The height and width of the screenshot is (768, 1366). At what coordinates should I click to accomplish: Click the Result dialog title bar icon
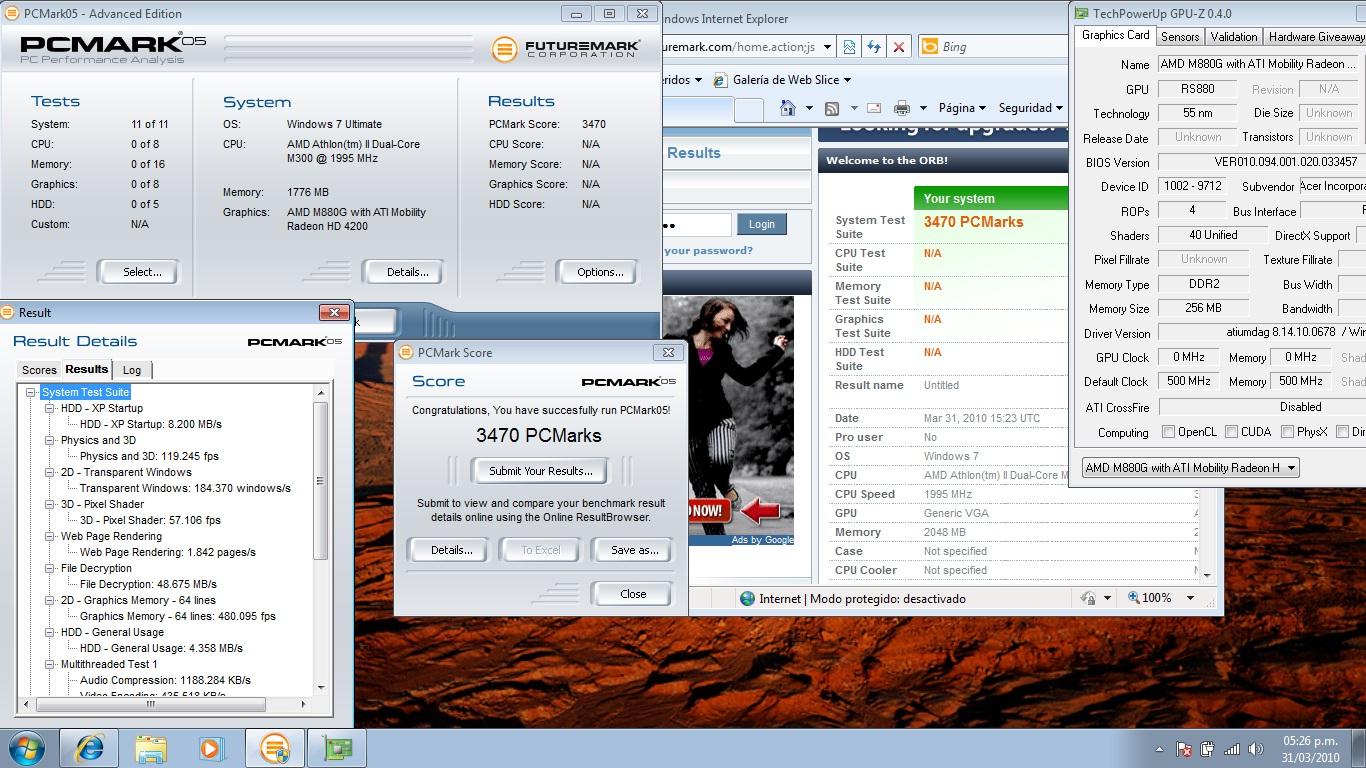[7, 312]
